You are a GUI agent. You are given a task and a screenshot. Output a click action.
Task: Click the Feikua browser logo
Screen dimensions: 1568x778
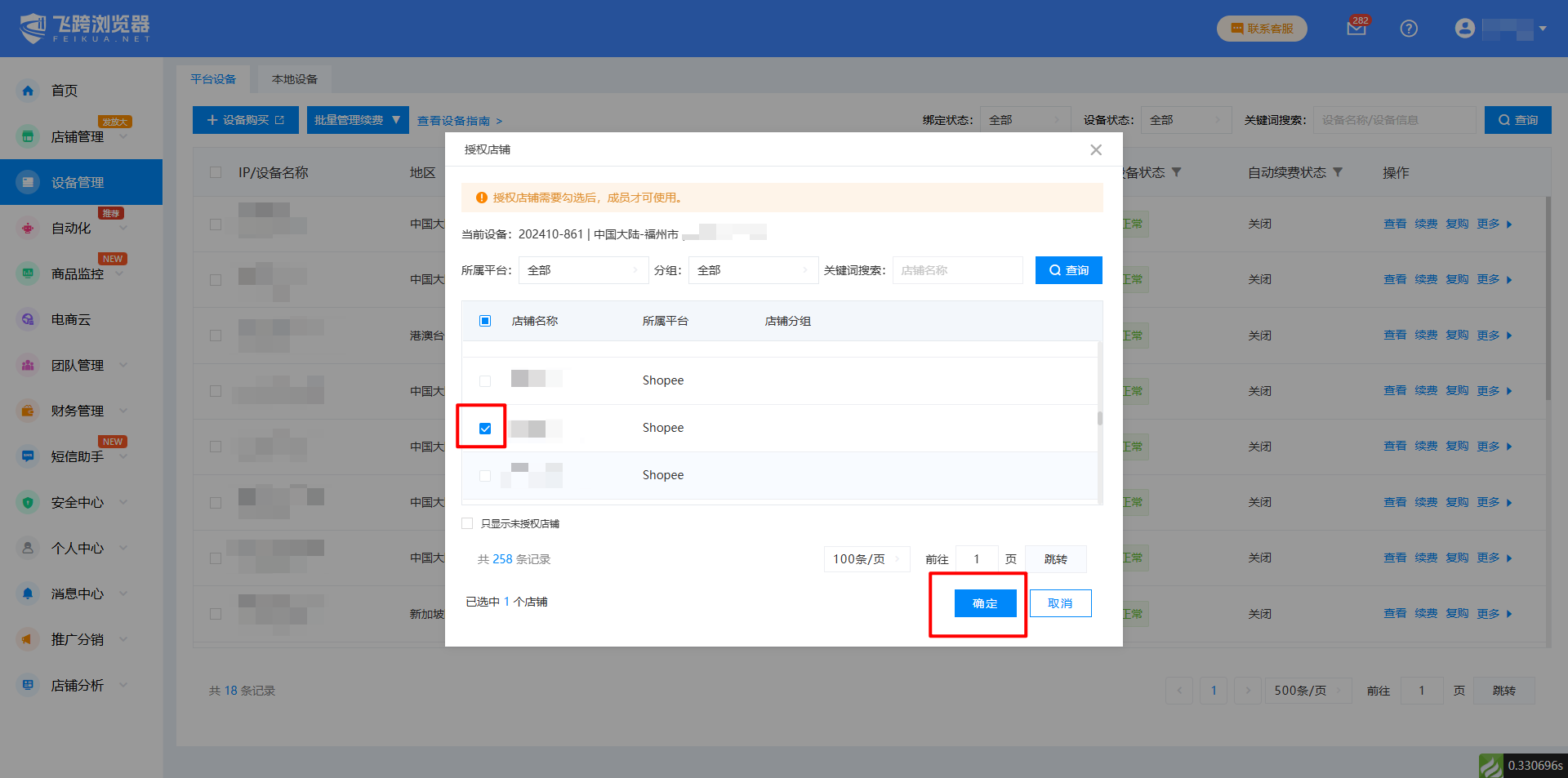coord(85,29)
